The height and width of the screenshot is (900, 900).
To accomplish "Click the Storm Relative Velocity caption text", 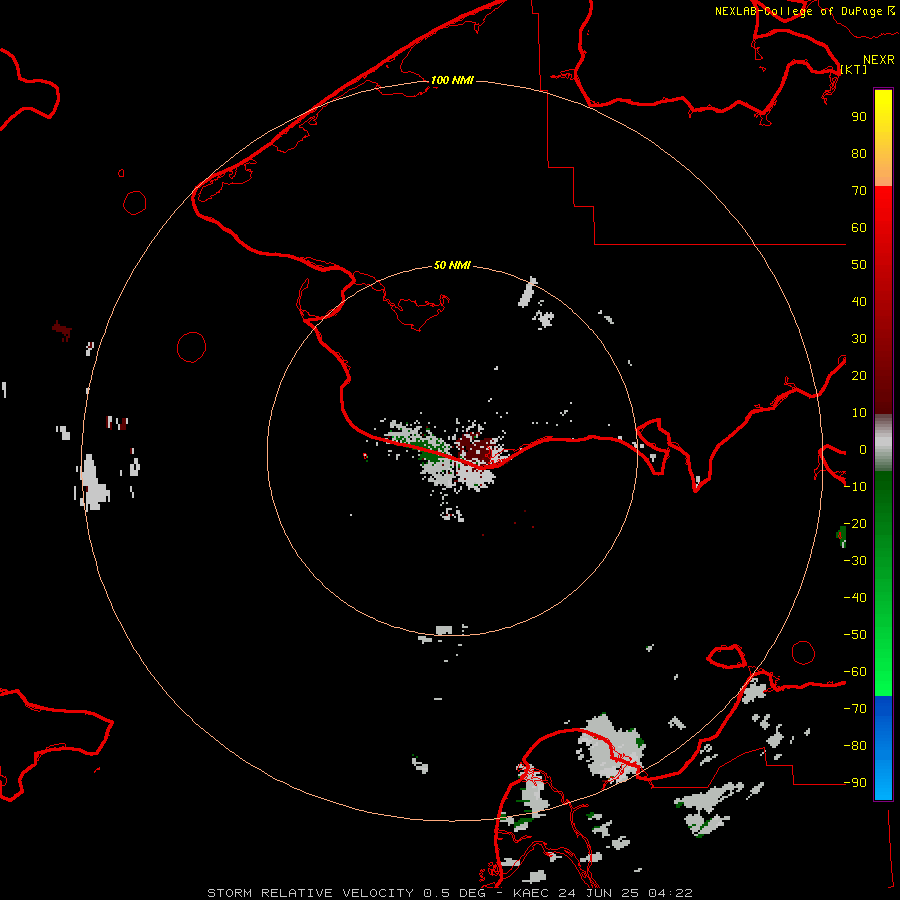I will pos(450,893).
